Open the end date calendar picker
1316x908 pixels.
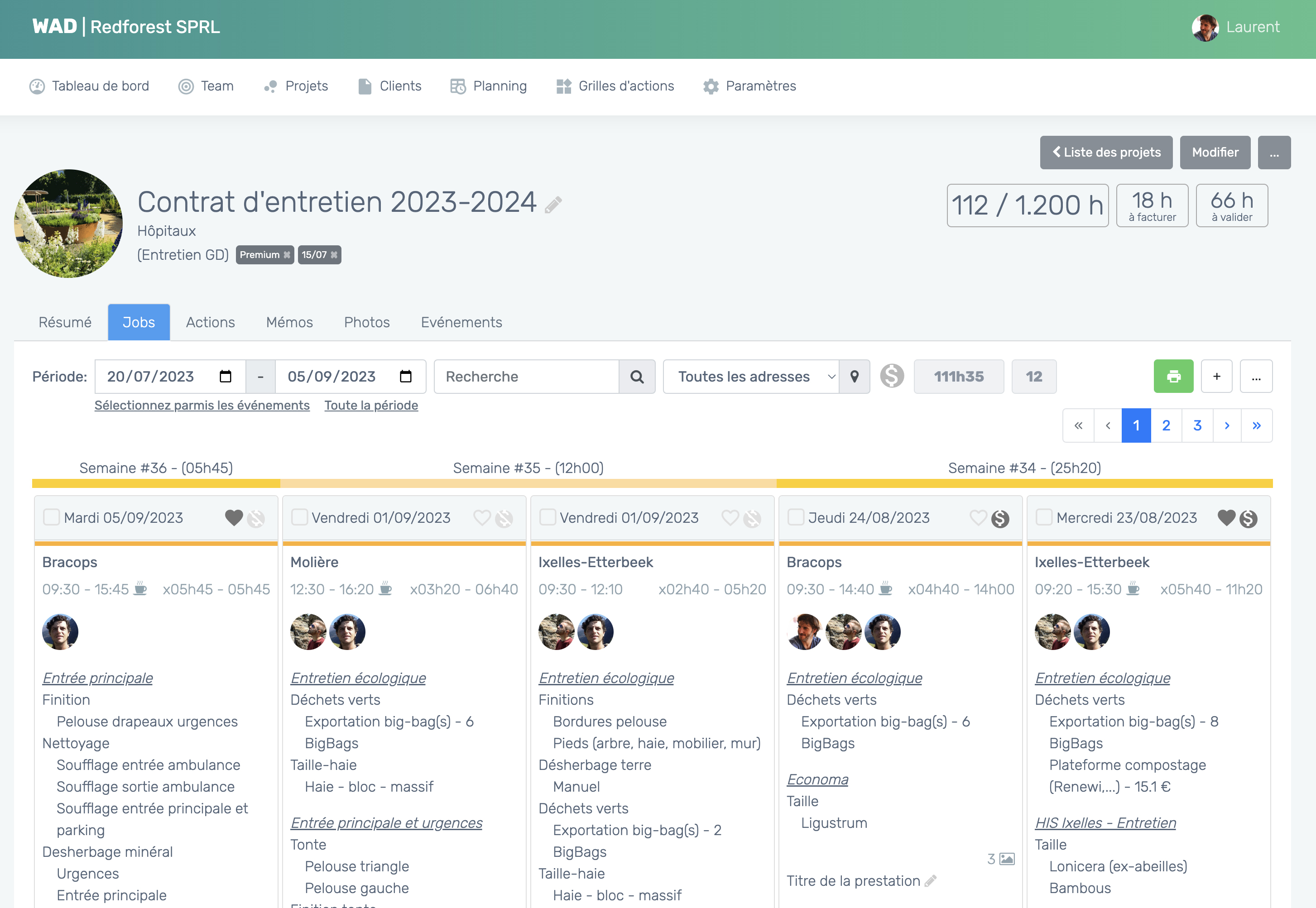tap(405, 376)
